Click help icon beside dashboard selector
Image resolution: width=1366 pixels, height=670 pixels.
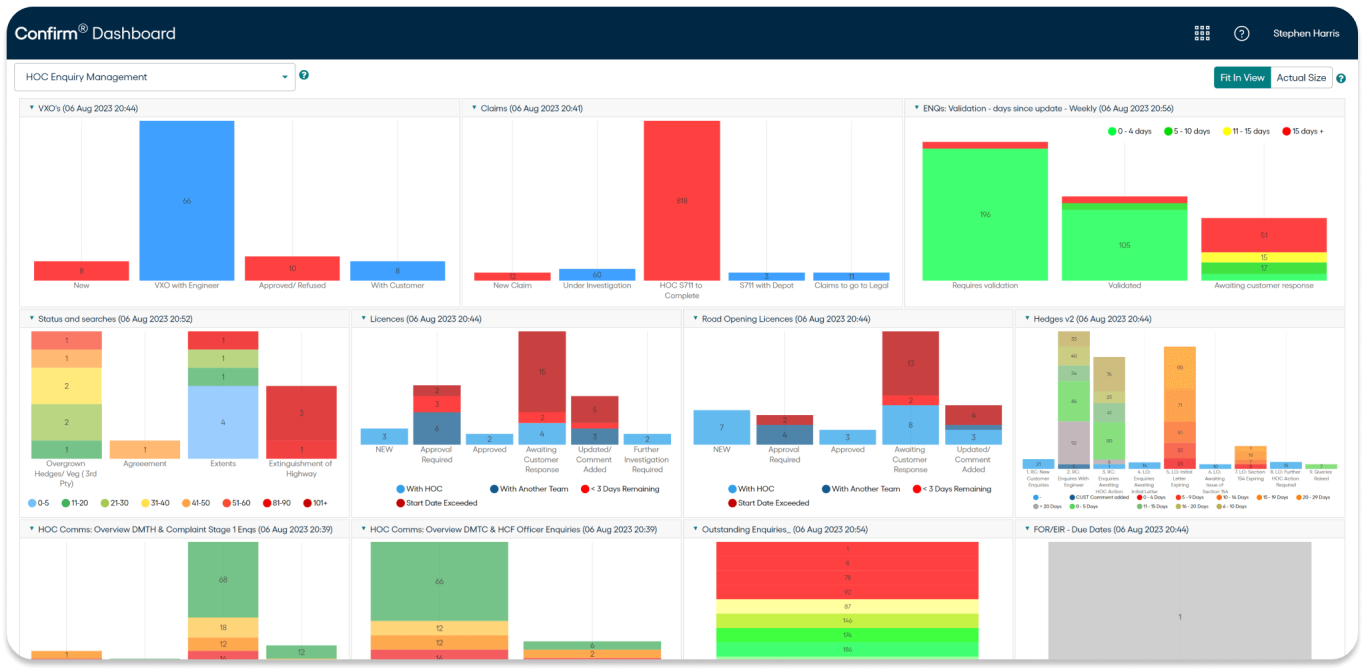(x=304, y=75)
